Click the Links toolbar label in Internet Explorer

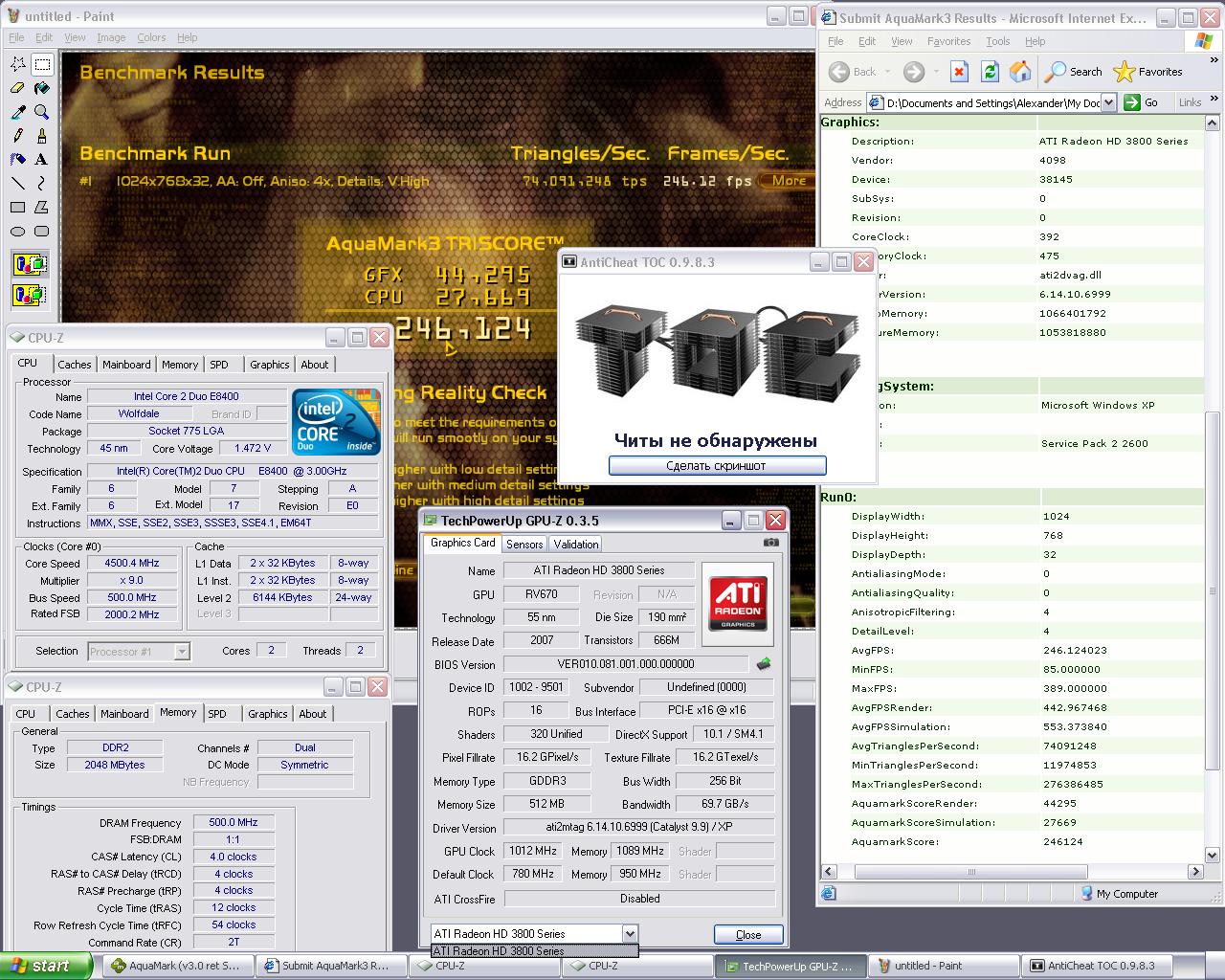click(1190, 102)
